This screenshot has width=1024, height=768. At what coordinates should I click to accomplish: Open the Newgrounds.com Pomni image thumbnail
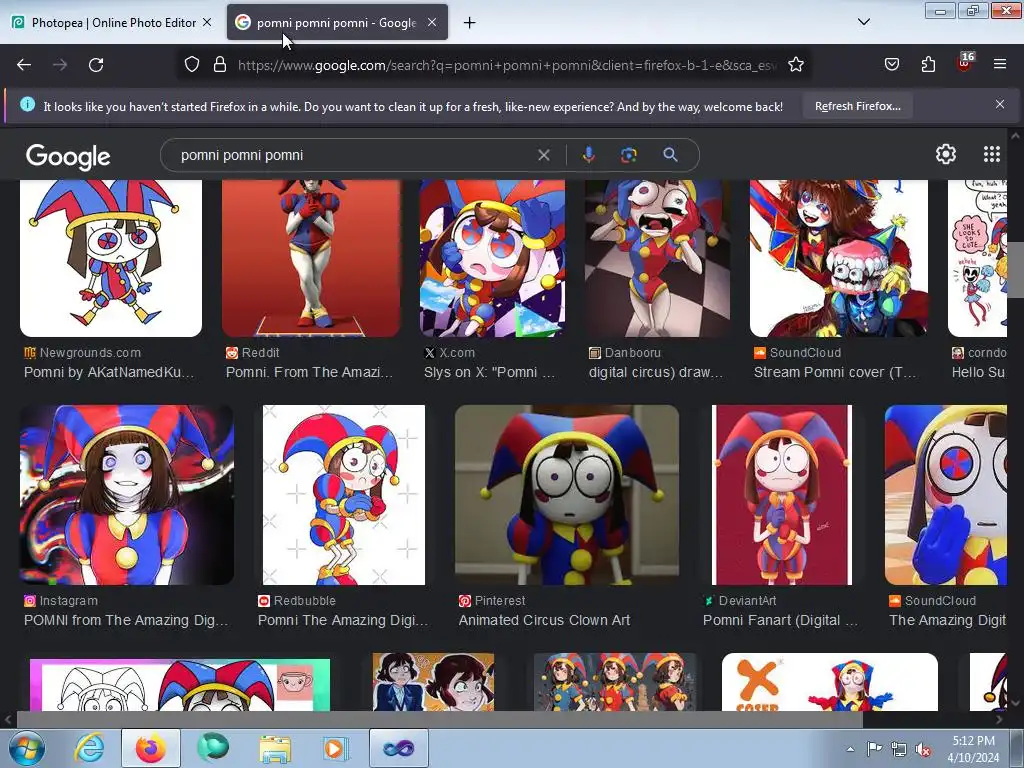click(x=111, y=259)
